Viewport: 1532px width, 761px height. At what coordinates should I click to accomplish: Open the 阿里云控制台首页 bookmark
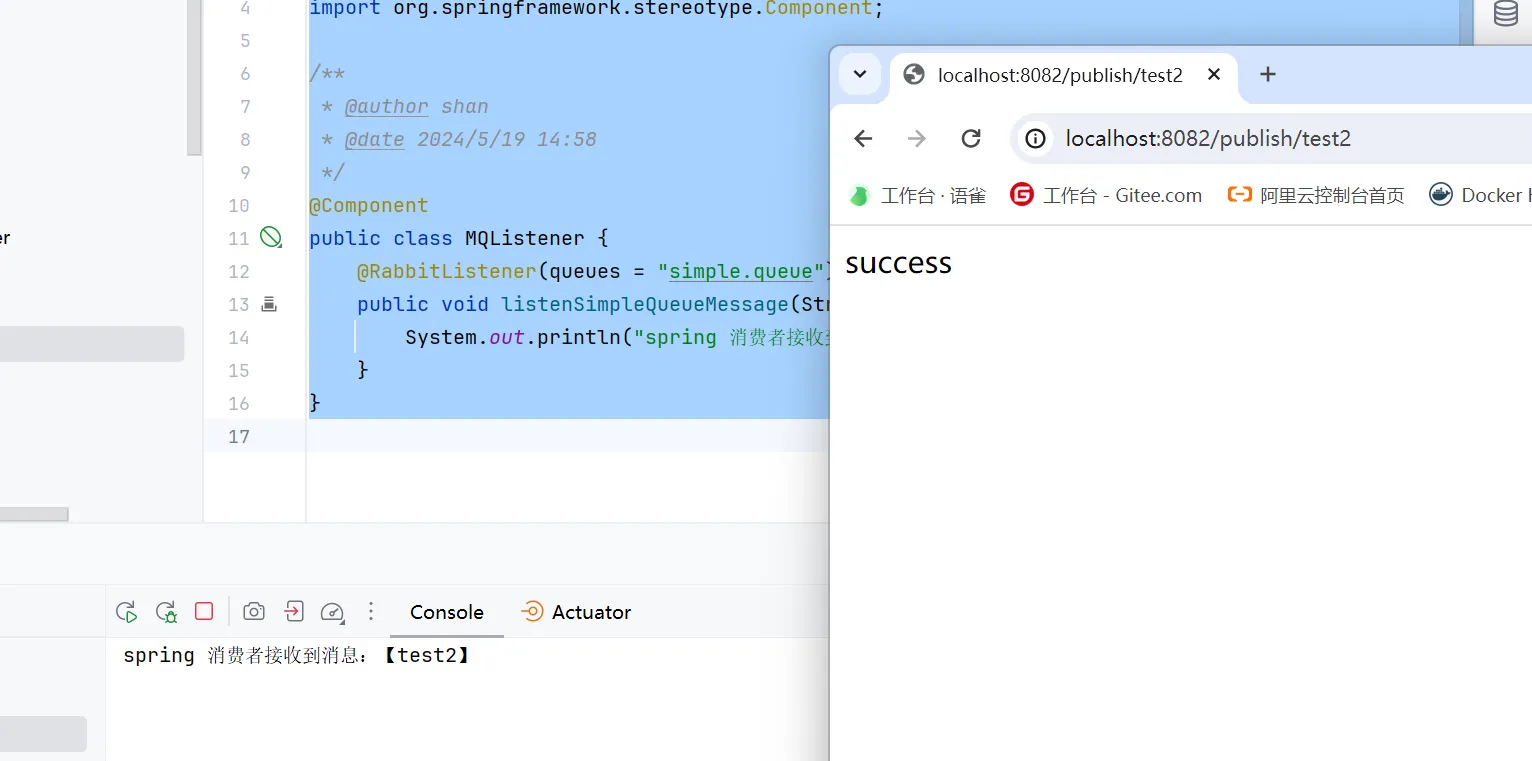1316,195
